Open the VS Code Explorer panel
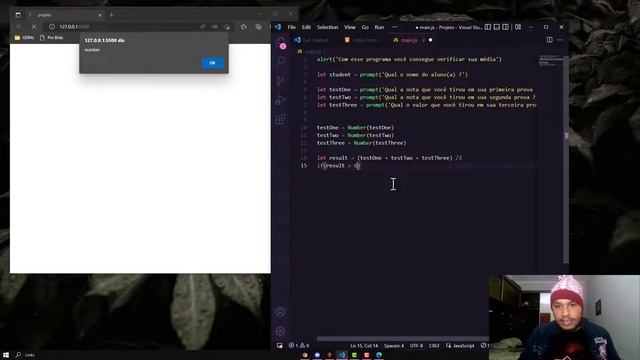 (280, 42)
